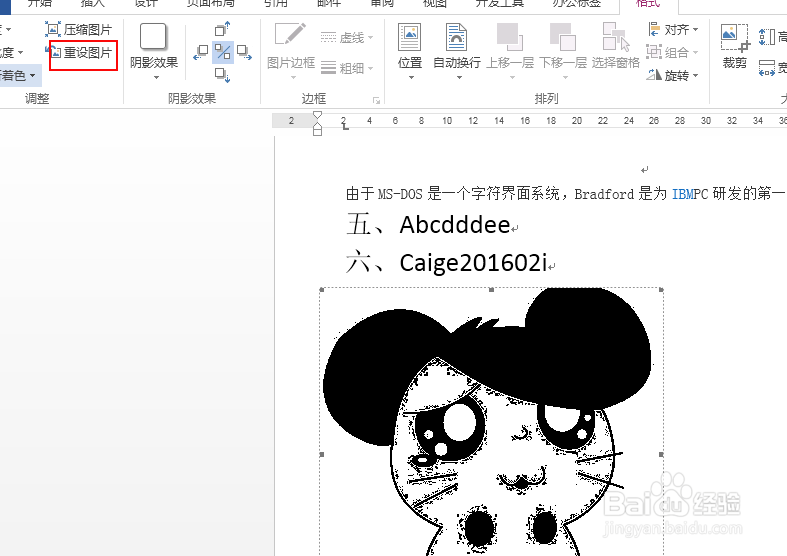Click Reset Picture (重设图片)
This screenshot has width=787, height=556.
(80, 53)
